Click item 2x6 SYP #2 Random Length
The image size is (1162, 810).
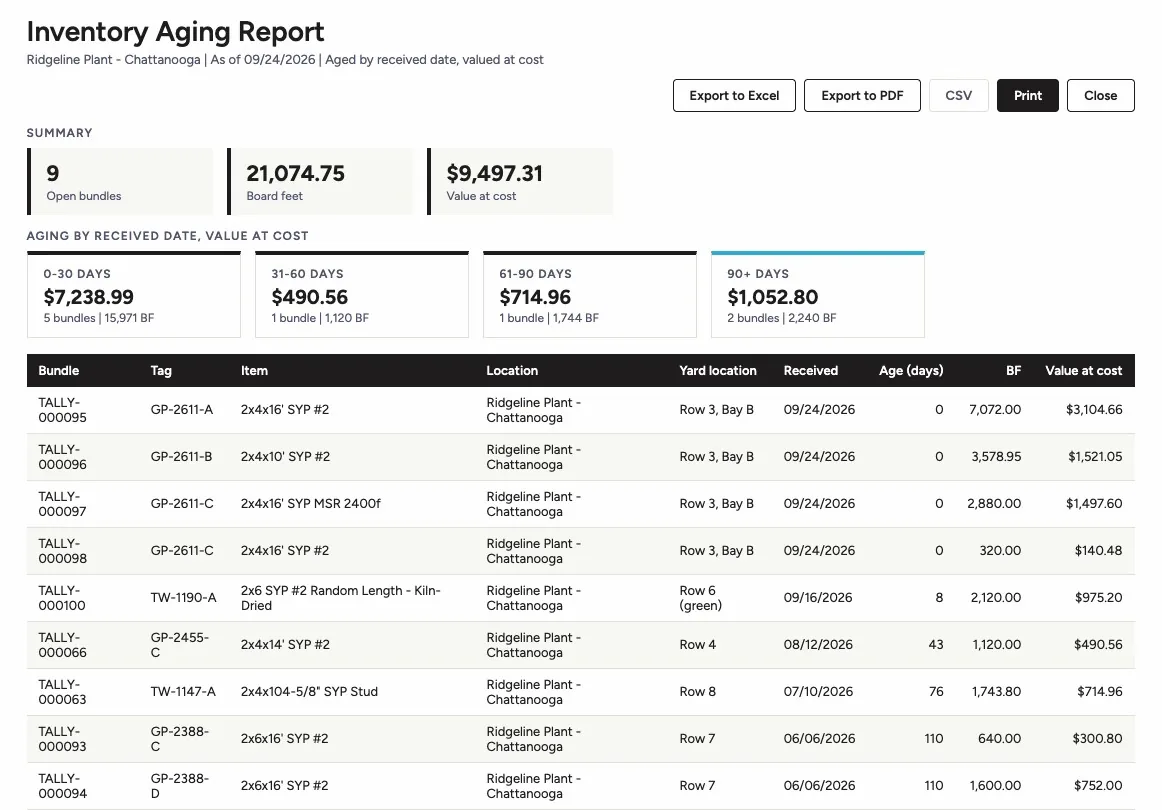(x=341, y=598)
